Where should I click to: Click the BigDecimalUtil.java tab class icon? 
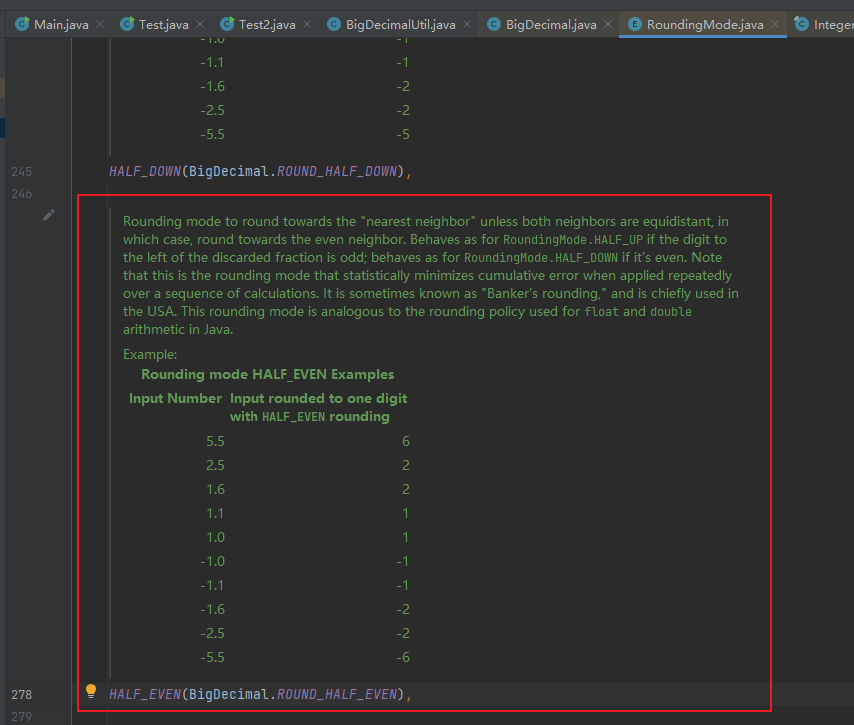(334, 24)
